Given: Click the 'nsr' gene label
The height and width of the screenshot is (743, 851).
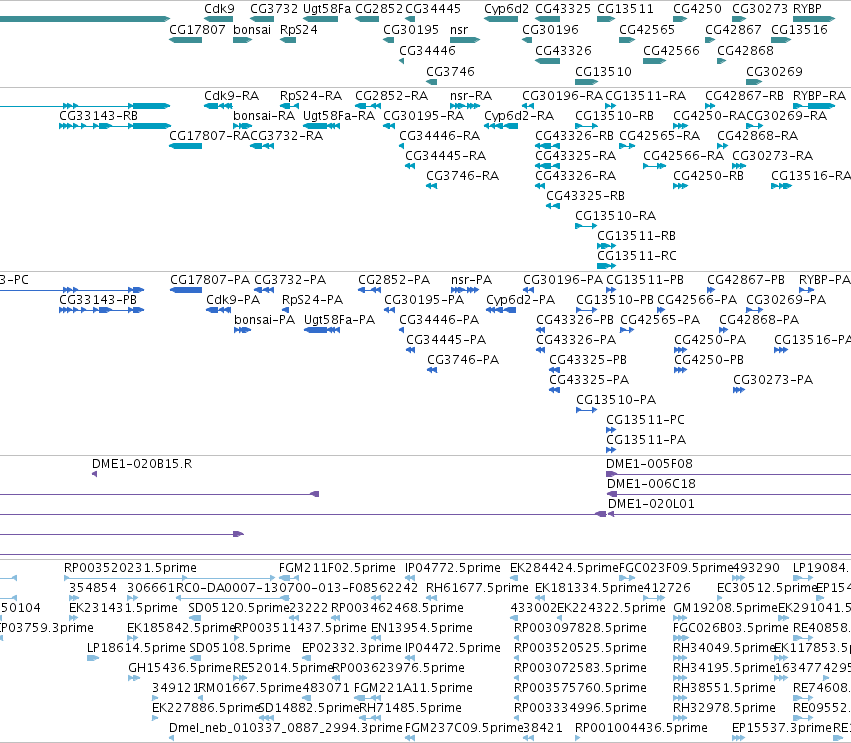Looking at the screenshot, I should click(459, 29).
